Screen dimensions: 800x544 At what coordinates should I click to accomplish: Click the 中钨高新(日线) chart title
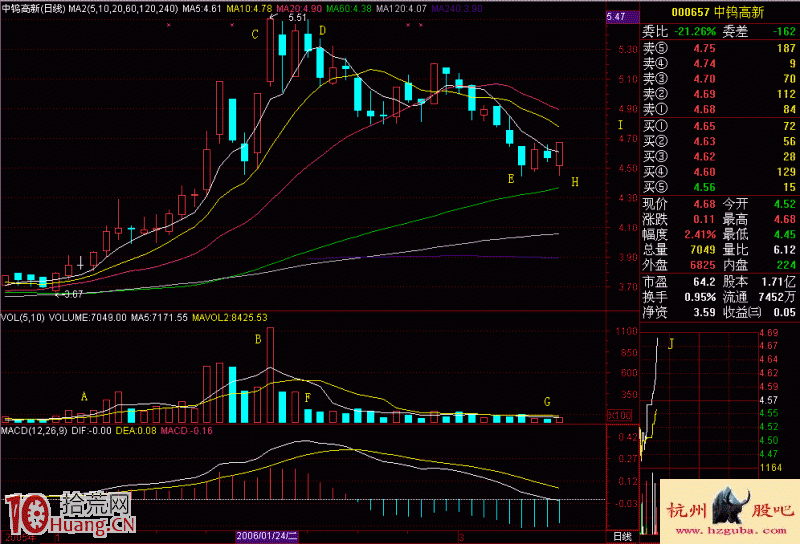(x=33, y=9)
